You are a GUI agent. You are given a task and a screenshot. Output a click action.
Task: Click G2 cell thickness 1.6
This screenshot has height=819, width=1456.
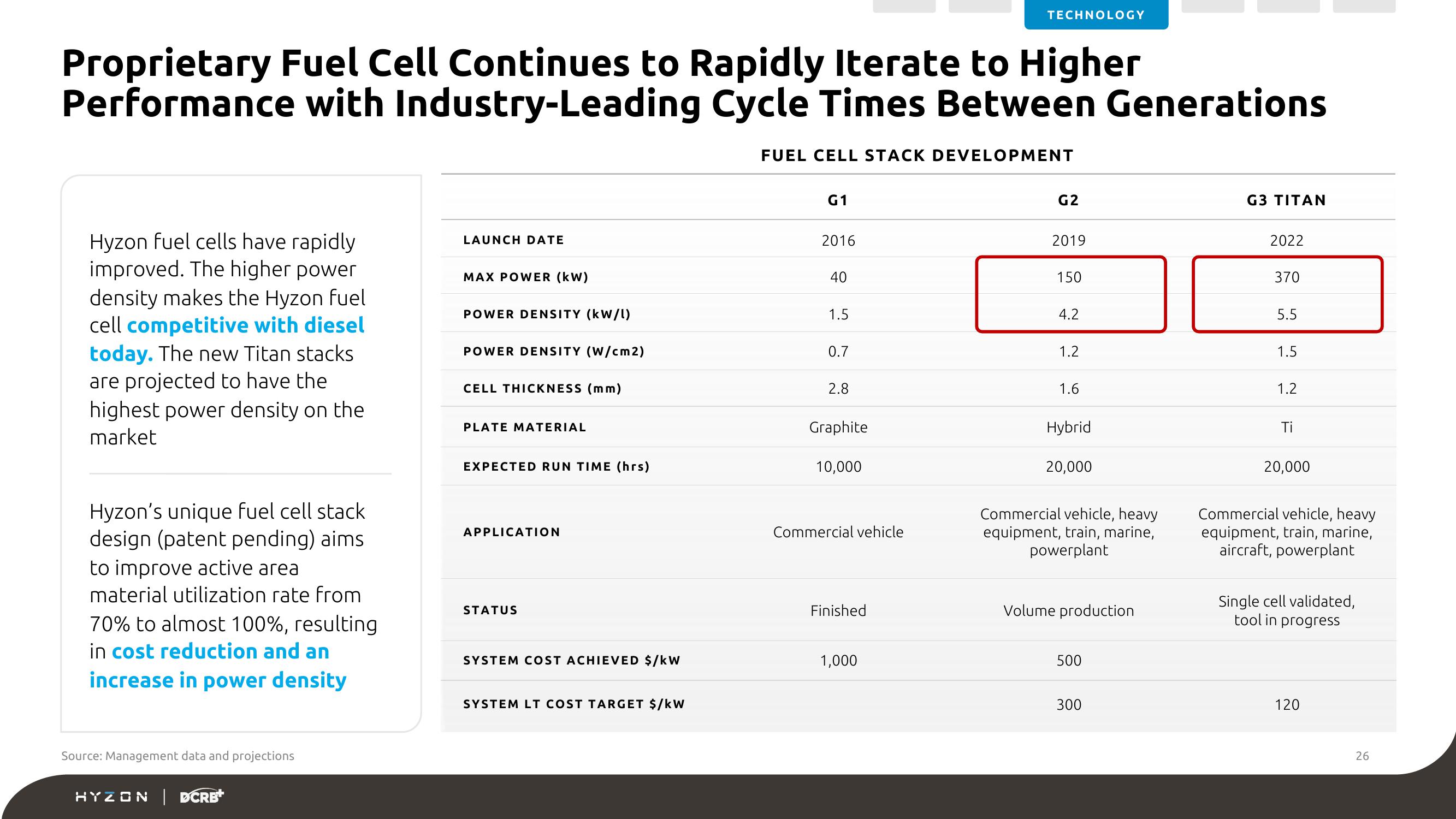[1069, 389]
